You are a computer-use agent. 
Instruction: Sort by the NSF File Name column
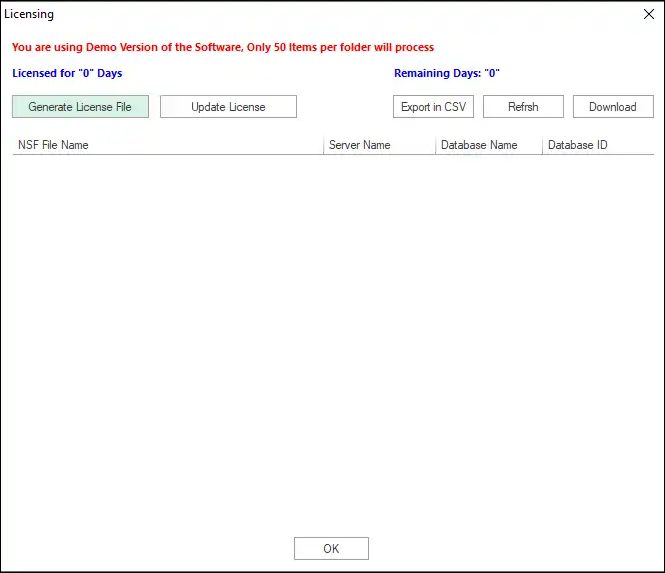[x=168, y=145]
